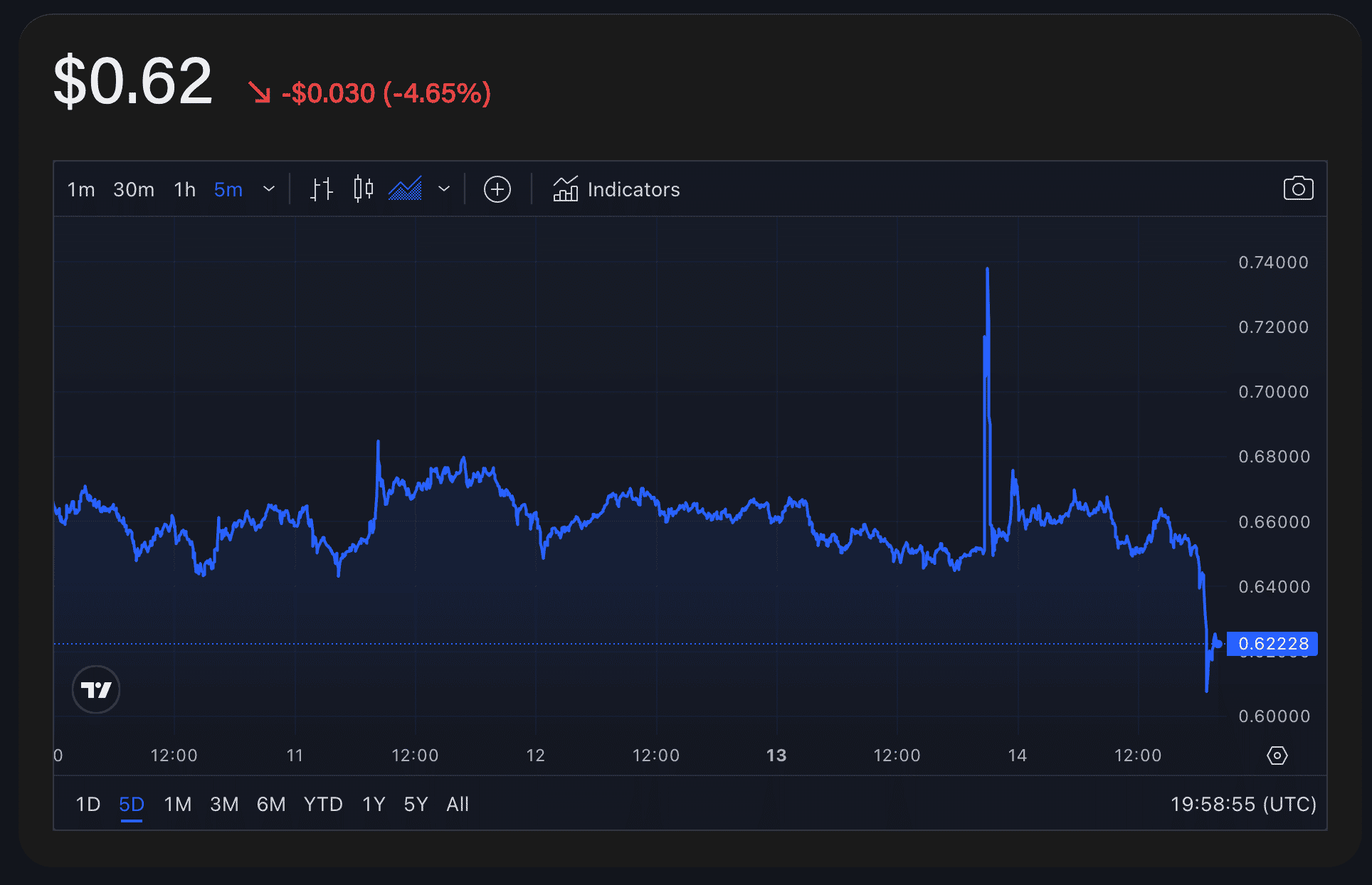Image resolution: width=1372 pixels, height=885 pixels.
Task: Switch interval to 1h
Action: (185, 190)
